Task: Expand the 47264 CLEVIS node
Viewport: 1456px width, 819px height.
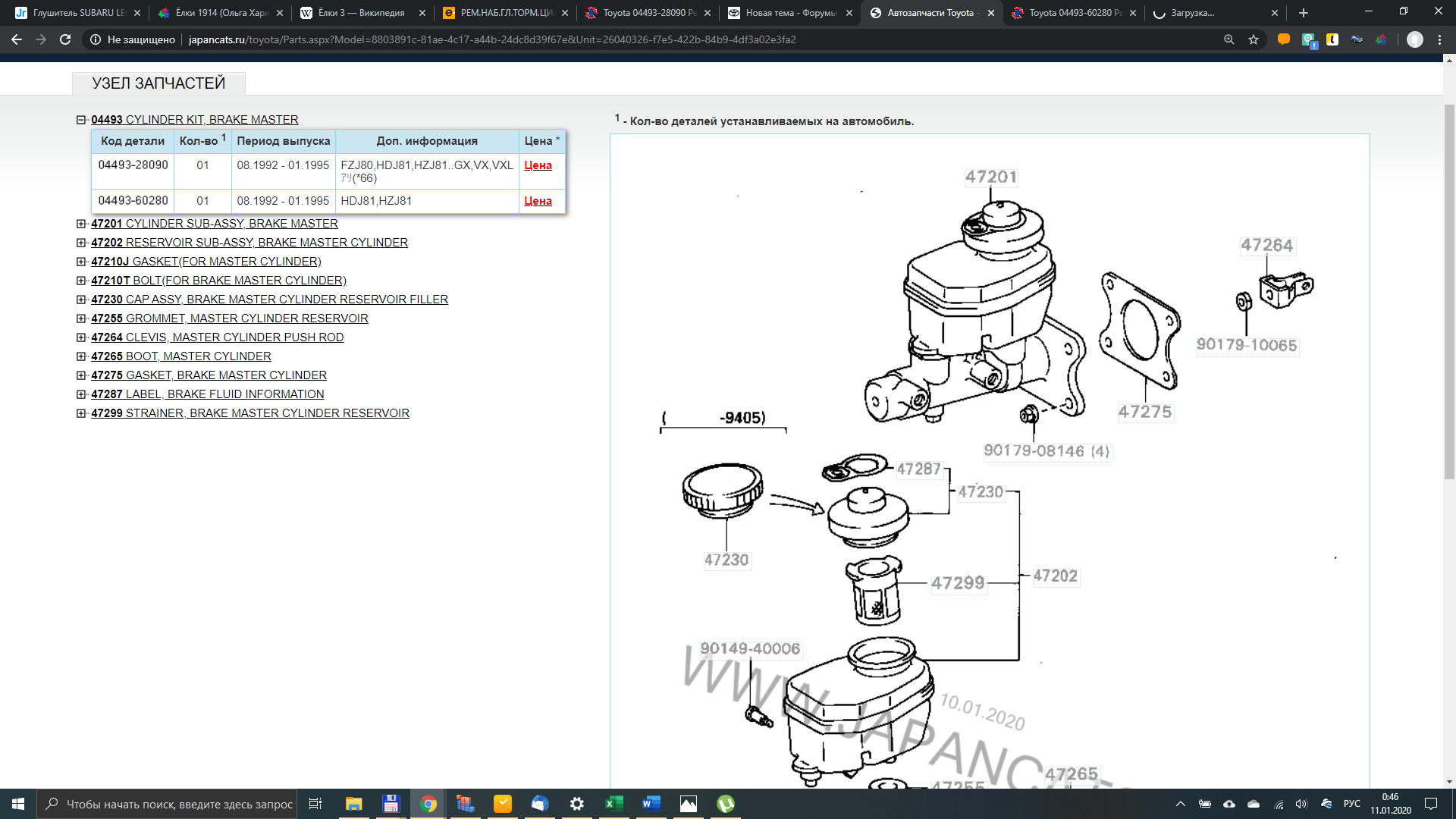Action: click(81, 337)
